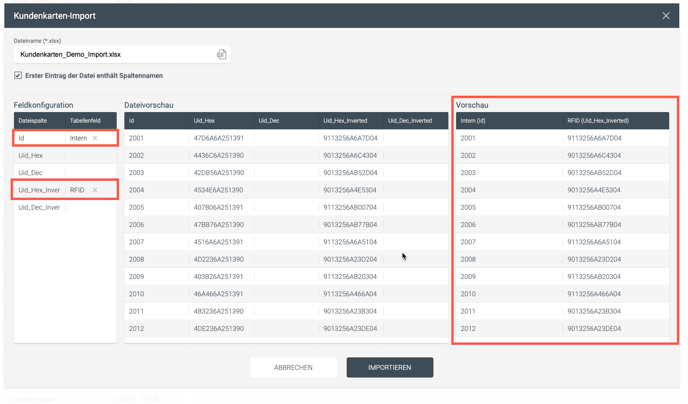Click RFID cell 9113256AB00704 in Vorschau
This screenshot has height=404, width=688.
[x=594, y=207]
